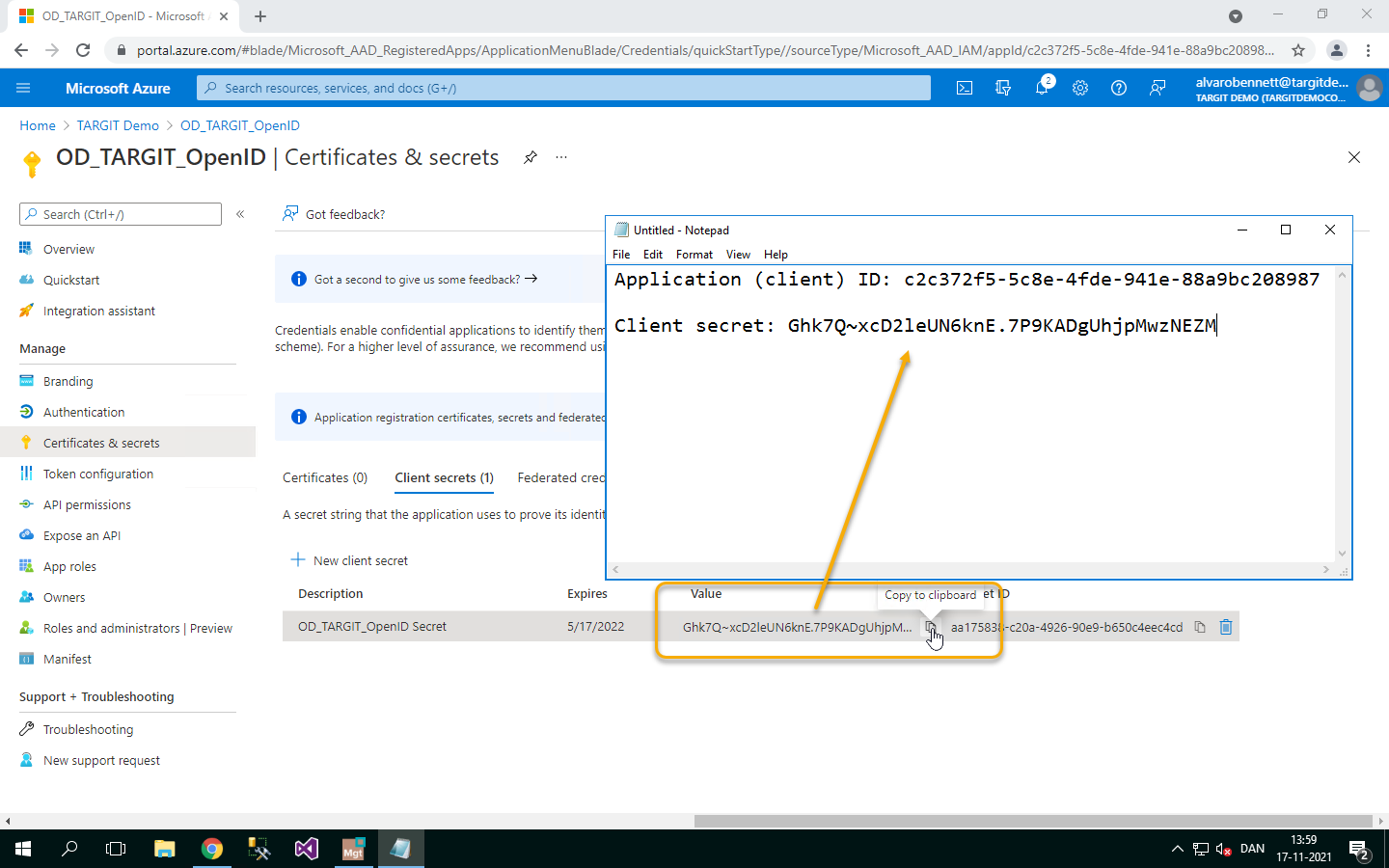Focus the Azure global search box
Image resolution: width=1389 pixels, height=868 pixels.
click(563, 88)
